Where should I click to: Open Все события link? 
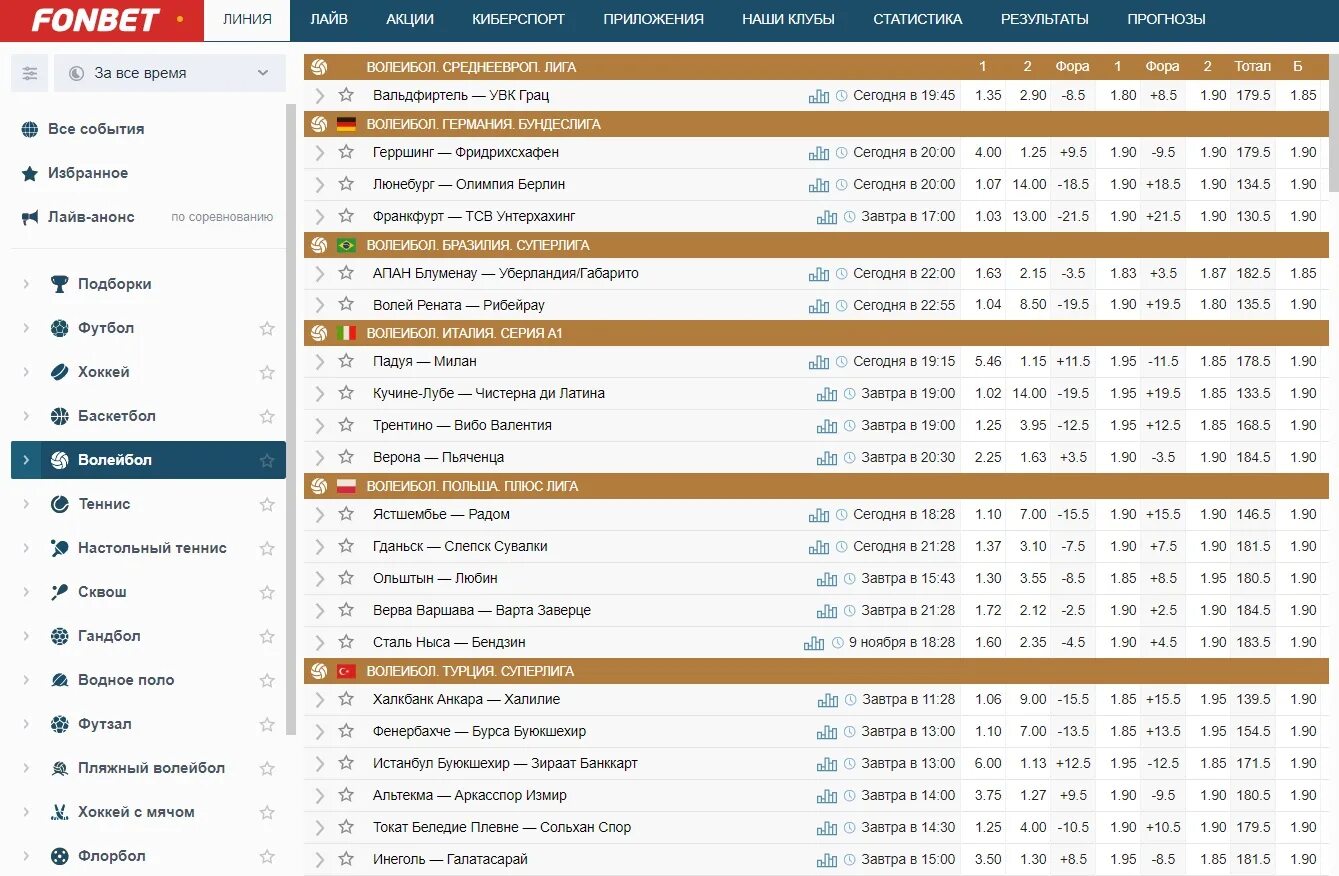pyautogui.click(x=96, y=129)
